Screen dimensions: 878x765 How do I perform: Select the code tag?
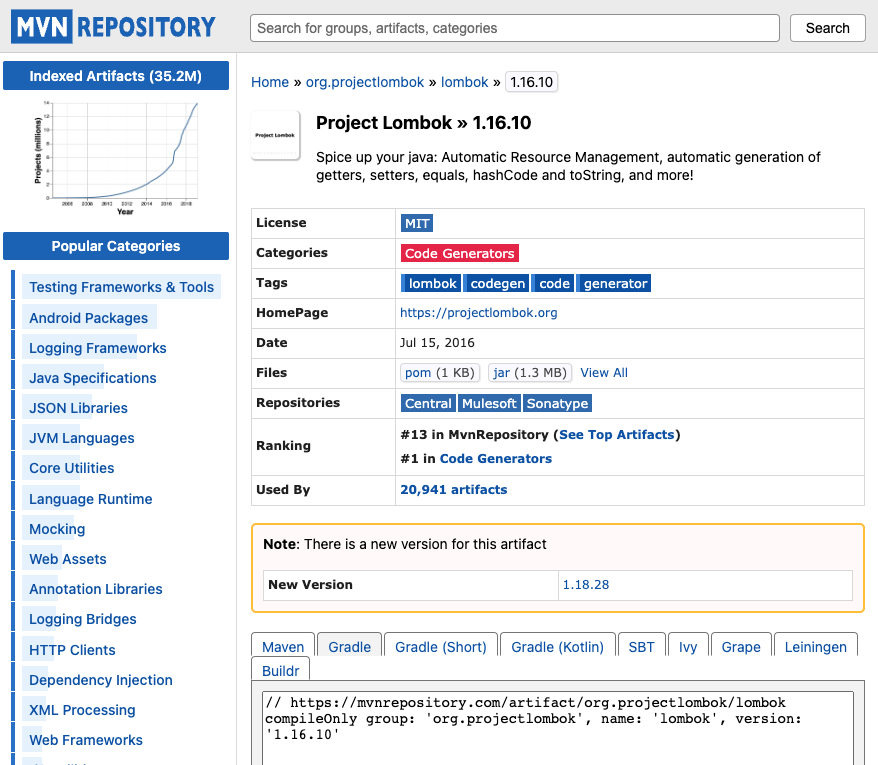click(553, 283)
